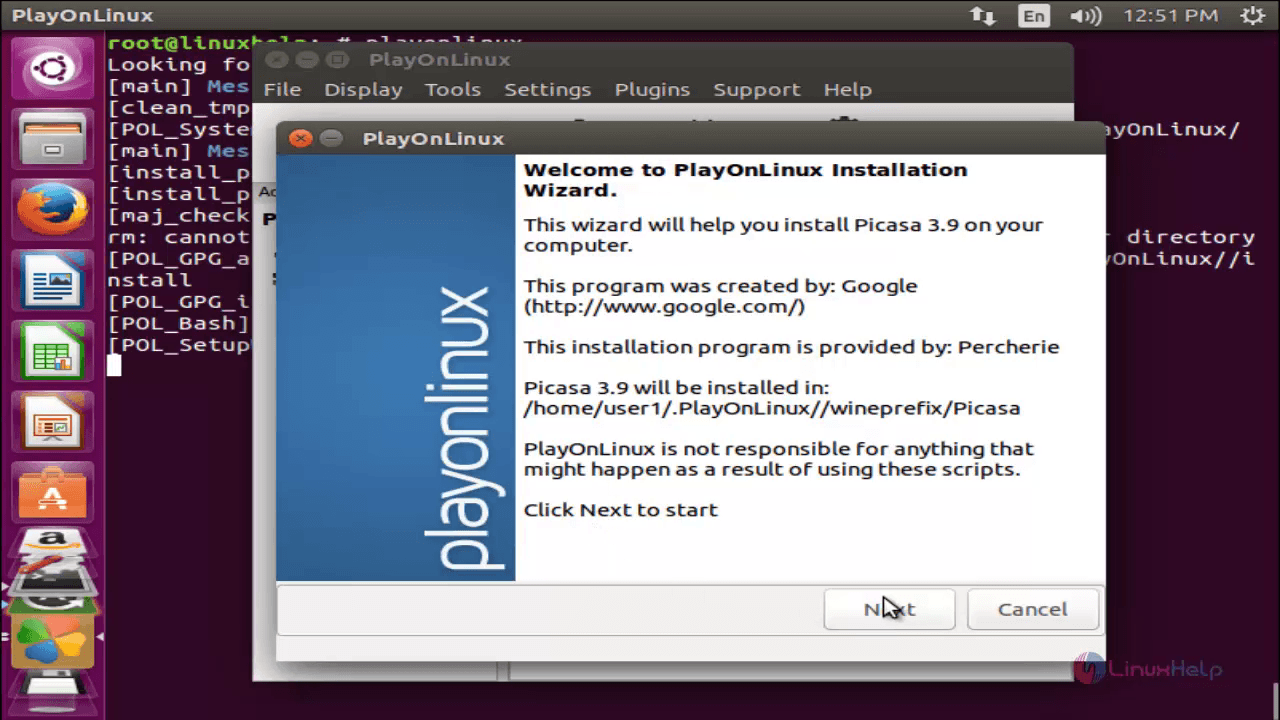This screenshot has height=720, width=1280.
Task: Open the En keyboard layout indicator
Action: [1034, 16]
